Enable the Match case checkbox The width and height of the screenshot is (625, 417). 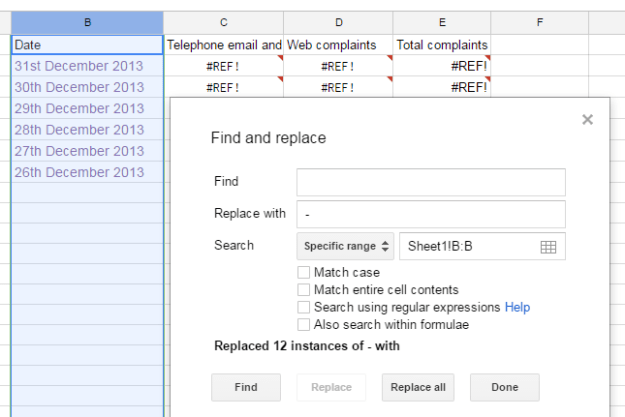tap(304, 273)
